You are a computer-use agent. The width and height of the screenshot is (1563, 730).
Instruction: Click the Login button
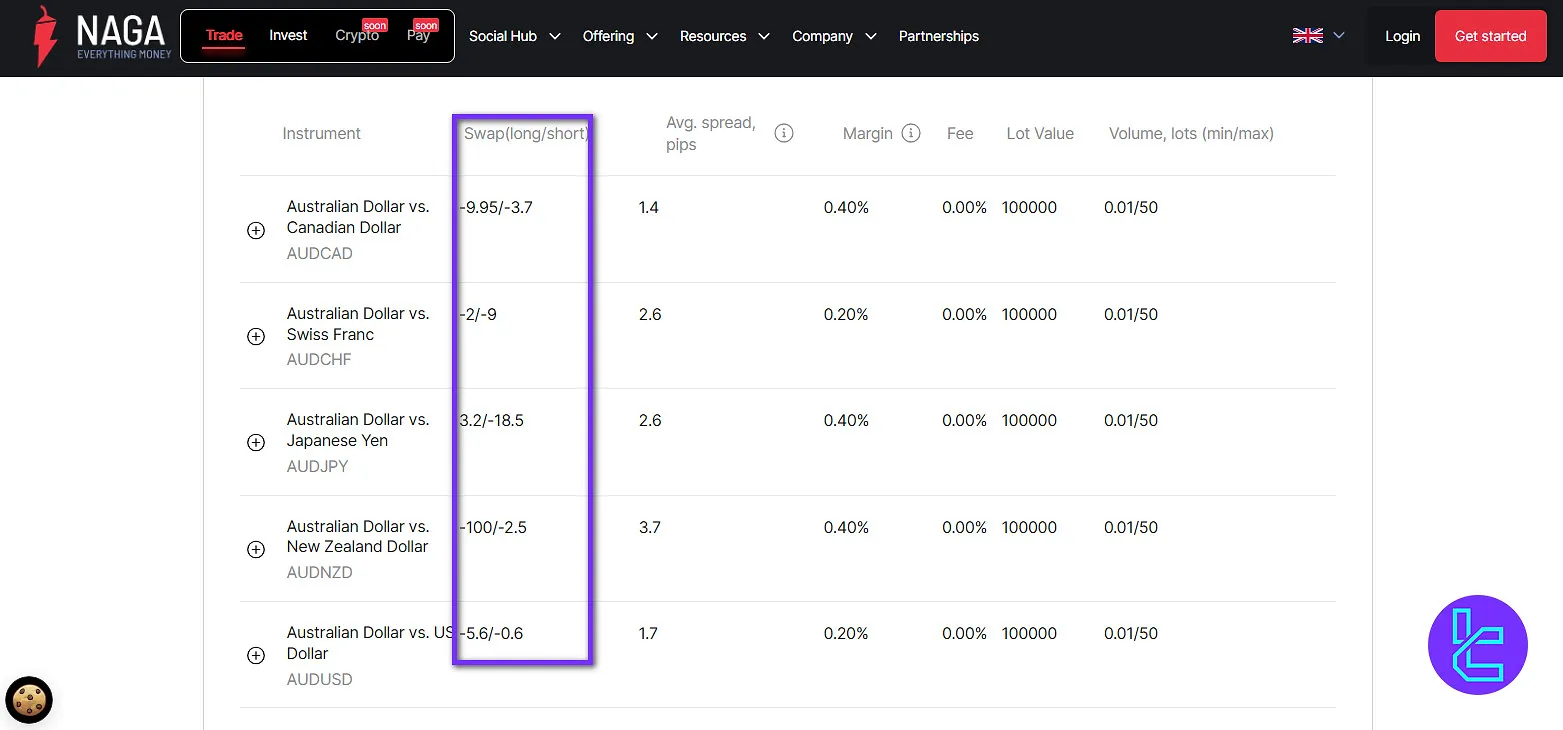(1402, 34)
